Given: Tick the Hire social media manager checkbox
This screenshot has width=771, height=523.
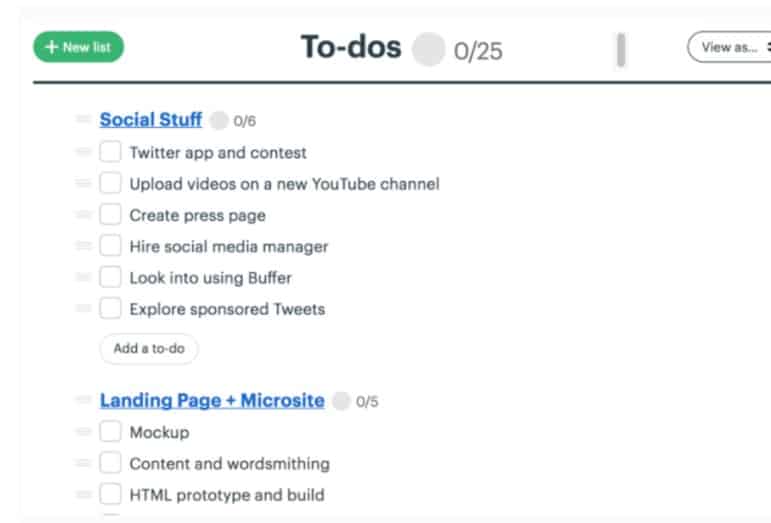Looking at the screenshot, I should (x=110, y=245).
